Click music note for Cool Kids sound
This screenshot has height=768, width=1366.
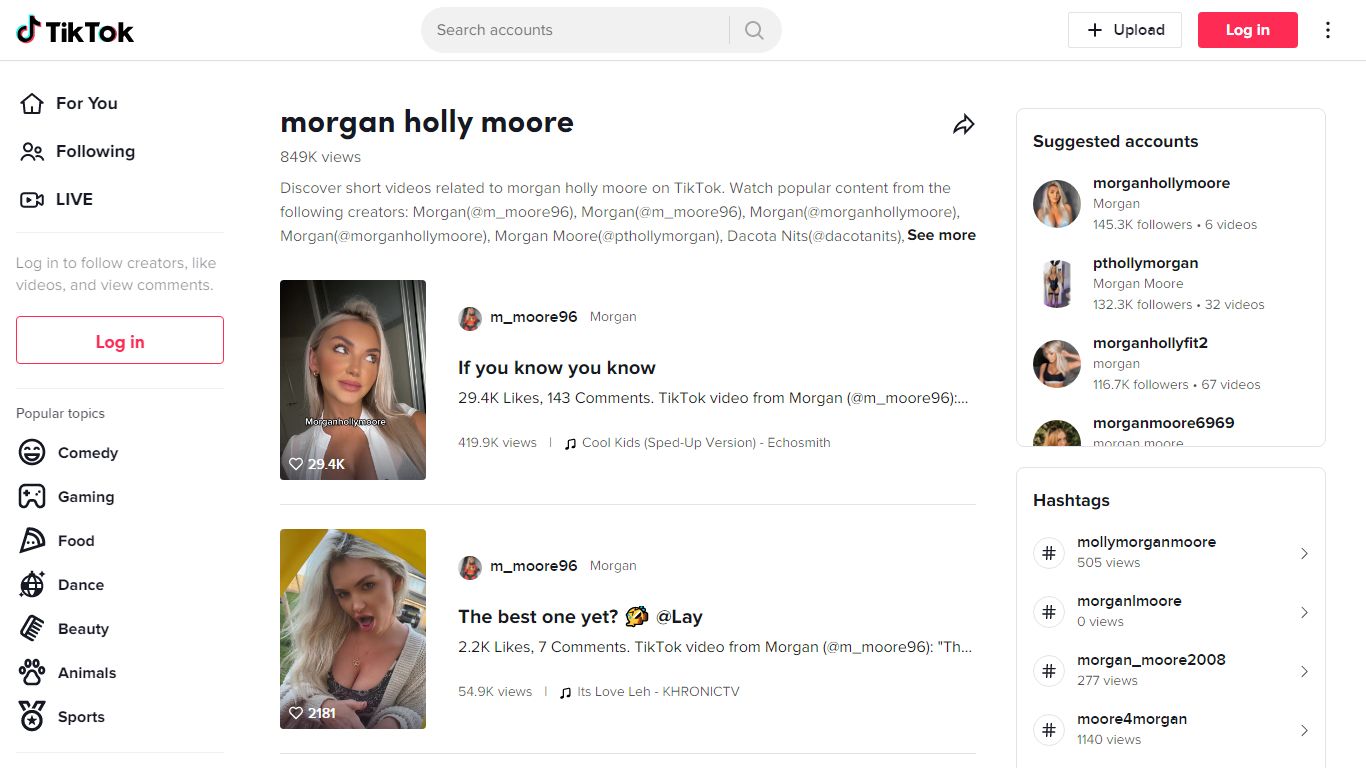click(x=571, y=443)
